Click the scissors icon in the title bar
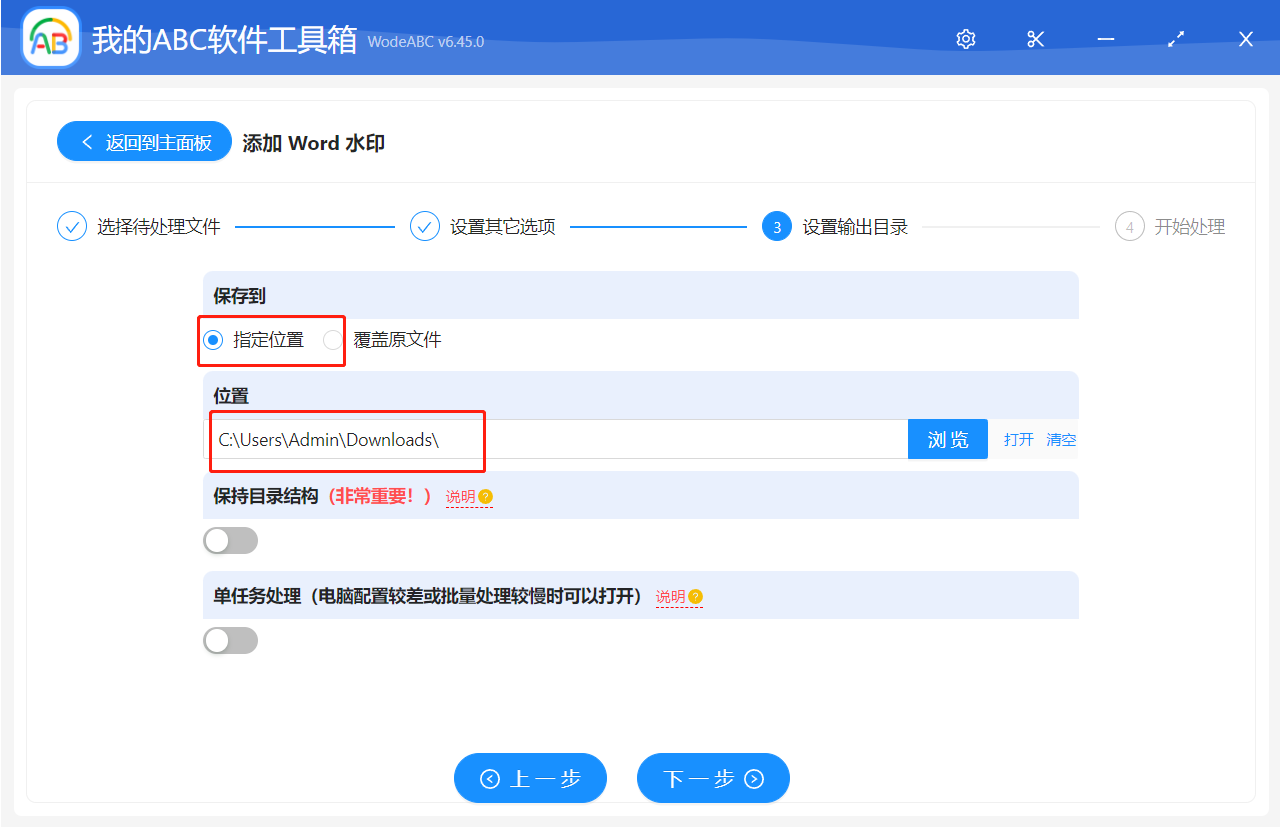This screenshot has width=1280, height=828. click(1035, 38)
